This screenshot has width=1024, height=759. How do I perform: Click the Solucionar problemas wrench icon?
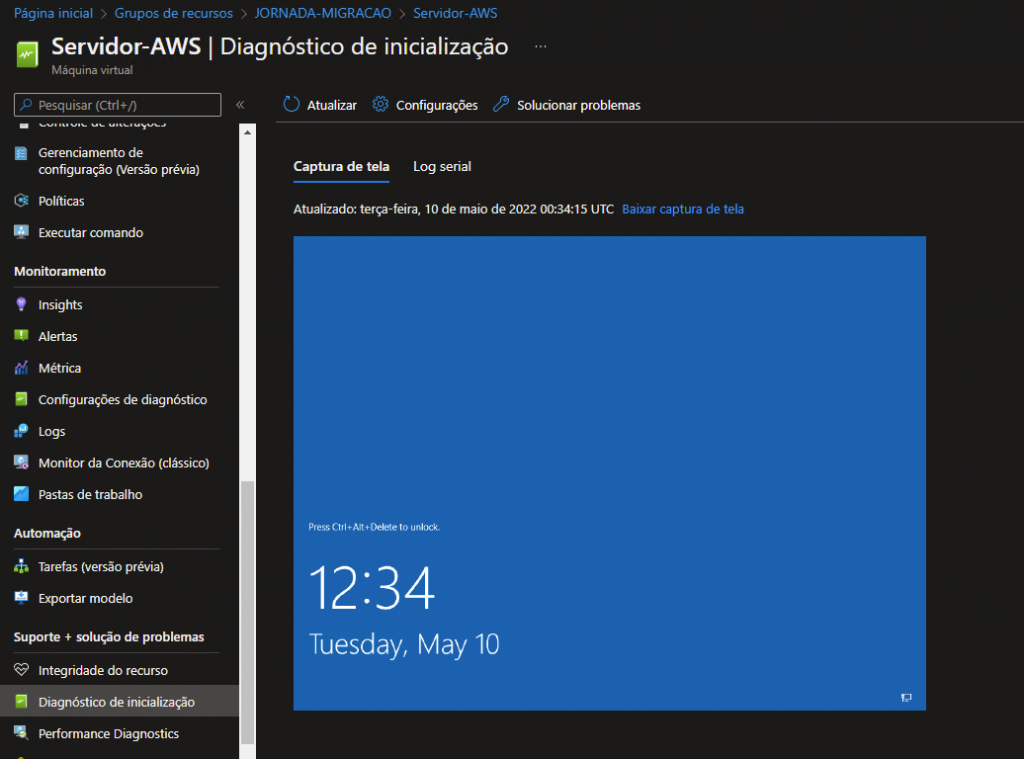pos(501,105)
